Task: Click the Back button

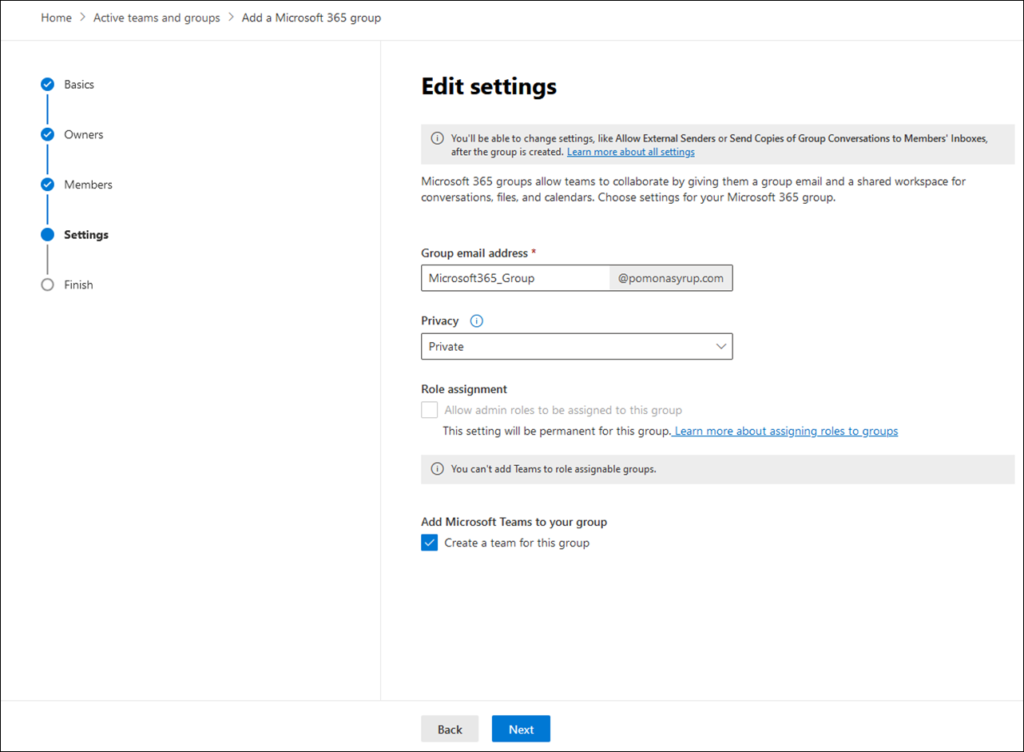Action: click(x=450, y=729)
